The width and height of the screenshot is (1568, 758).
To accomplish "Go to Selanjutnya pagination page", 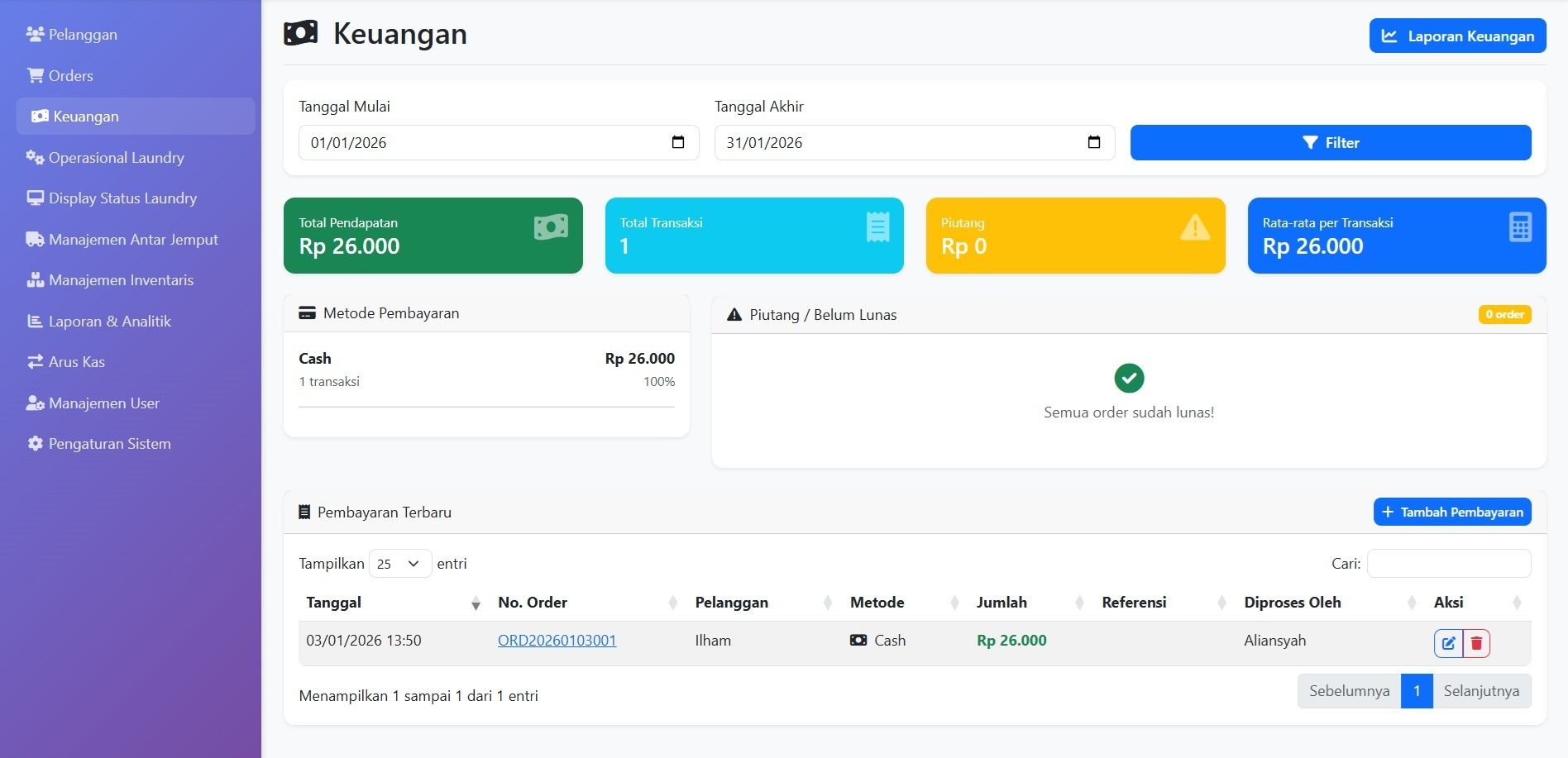I will pyautogui.click(x=1480, y=691).
